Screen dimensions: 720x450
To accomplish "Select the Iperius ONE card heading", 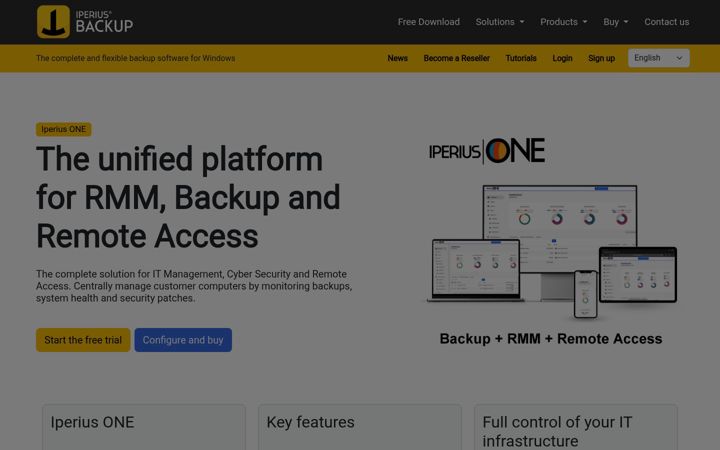I will tap(92, 422).
